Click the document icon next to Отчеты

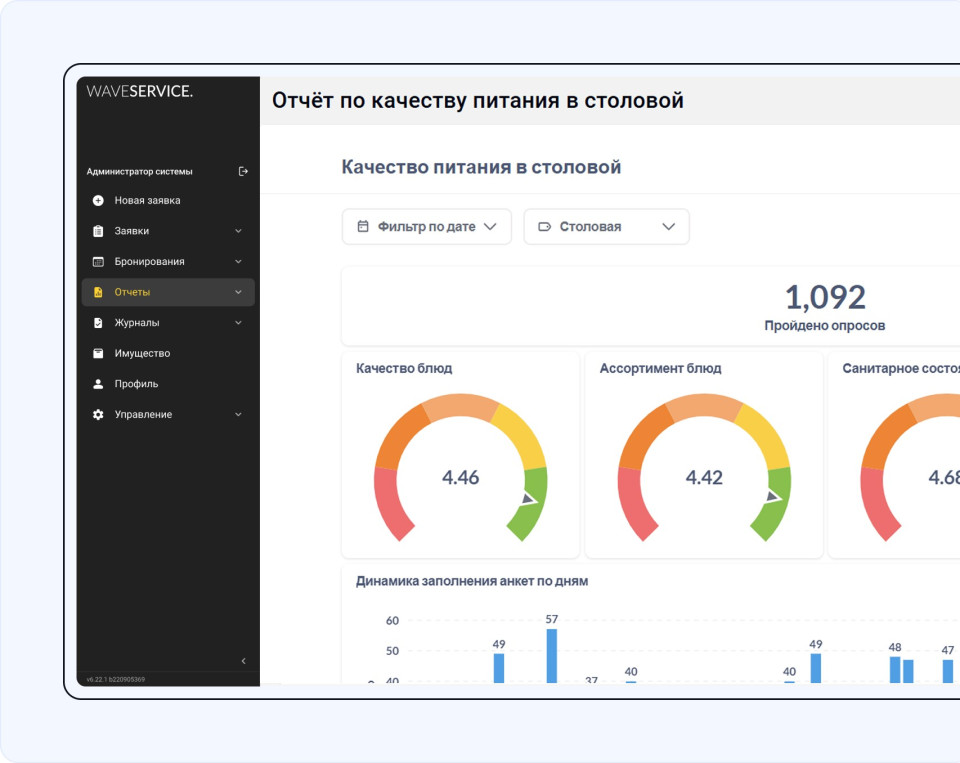tap(98, 292)
